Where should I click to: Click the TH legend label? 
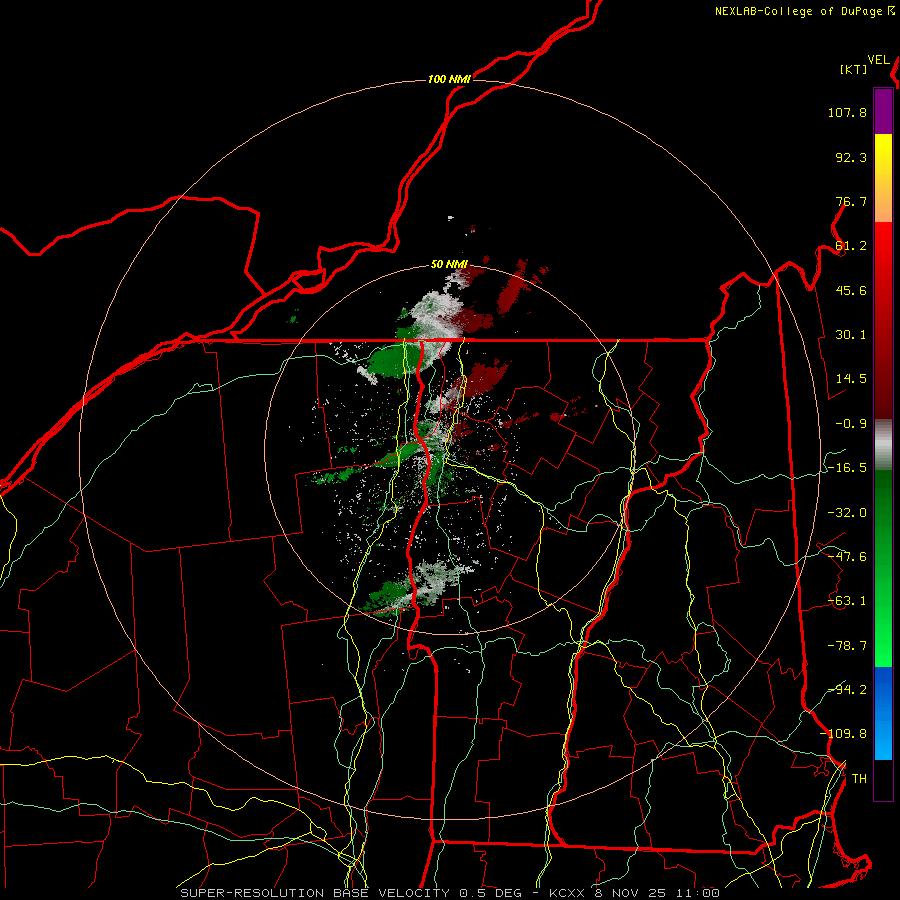pos(859,779)
